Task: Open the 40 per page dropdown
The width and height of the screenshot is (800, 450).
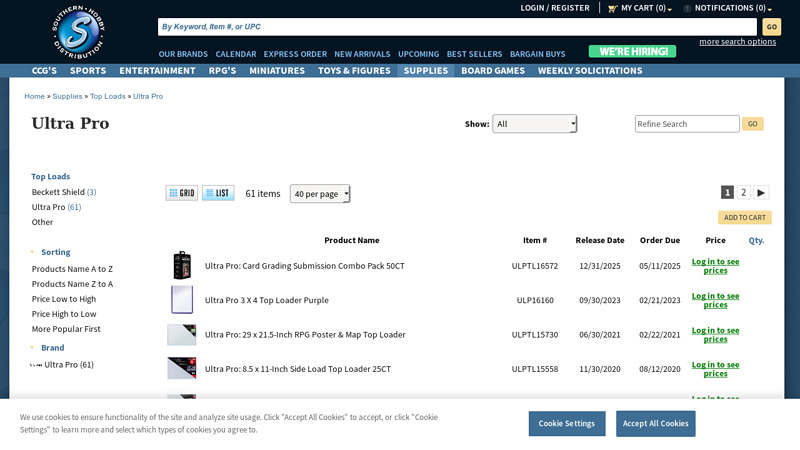Action: point(320,194)
